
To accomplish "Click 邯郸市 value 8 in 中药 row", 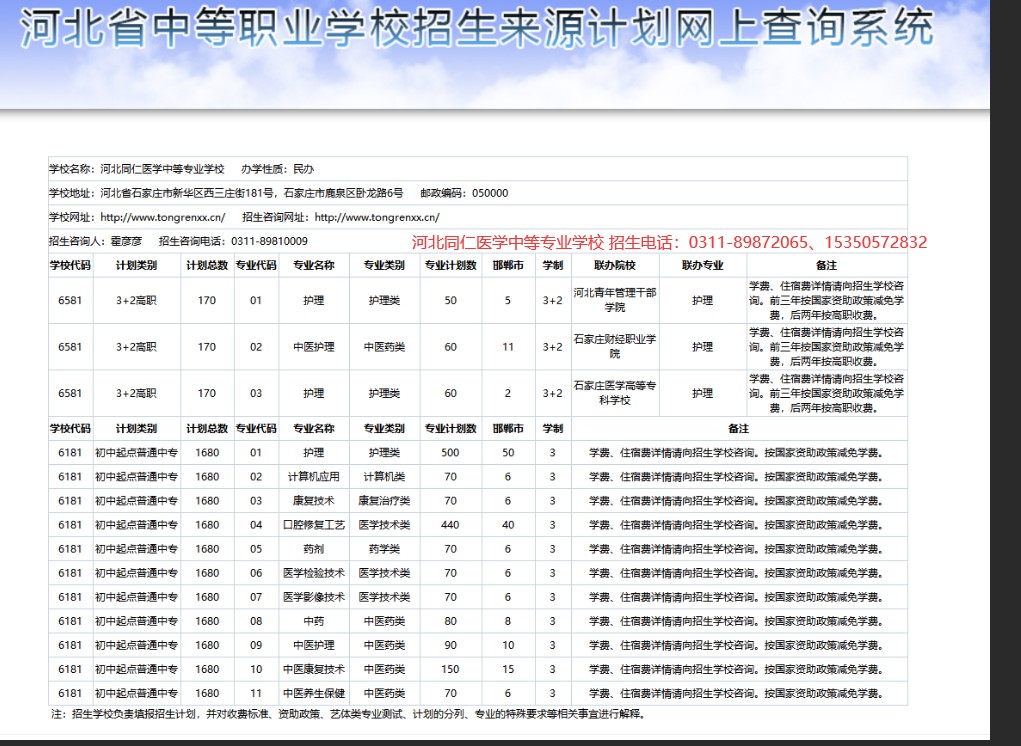I will 508,621.
